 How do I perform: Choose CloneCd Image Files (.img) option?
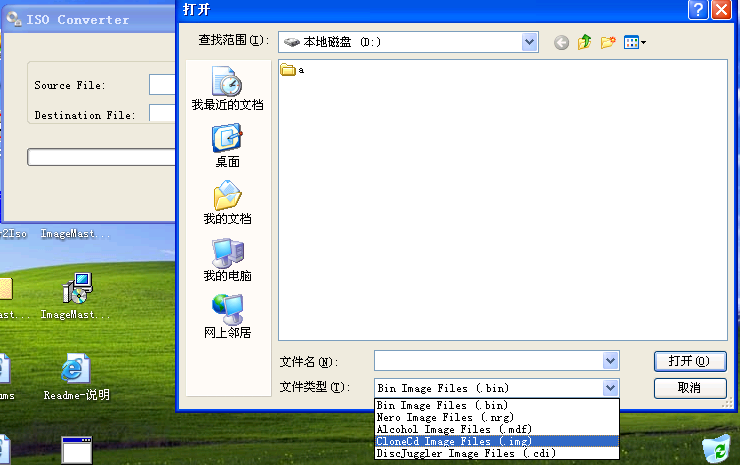pyautogui.click(x=496, y=441)
